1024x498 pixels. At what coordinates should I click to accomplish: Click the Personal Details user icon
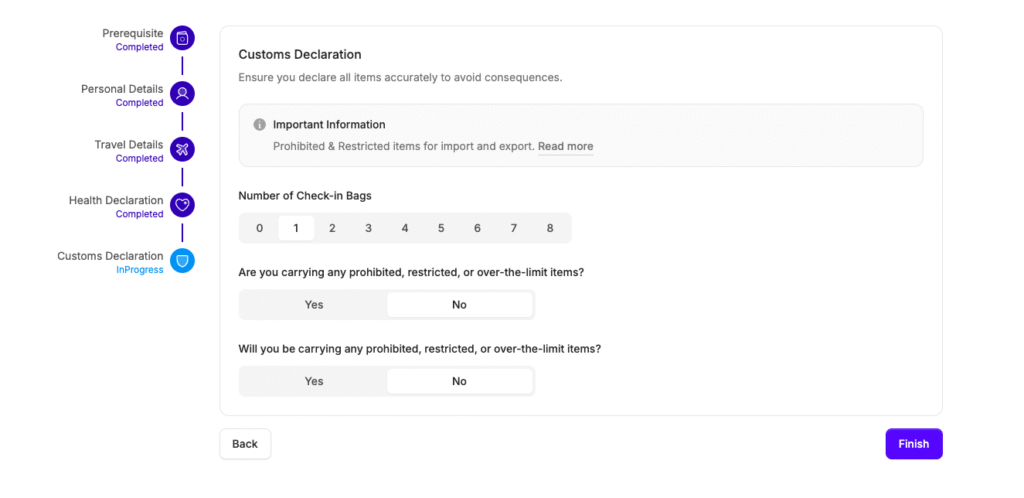[182, 94]
